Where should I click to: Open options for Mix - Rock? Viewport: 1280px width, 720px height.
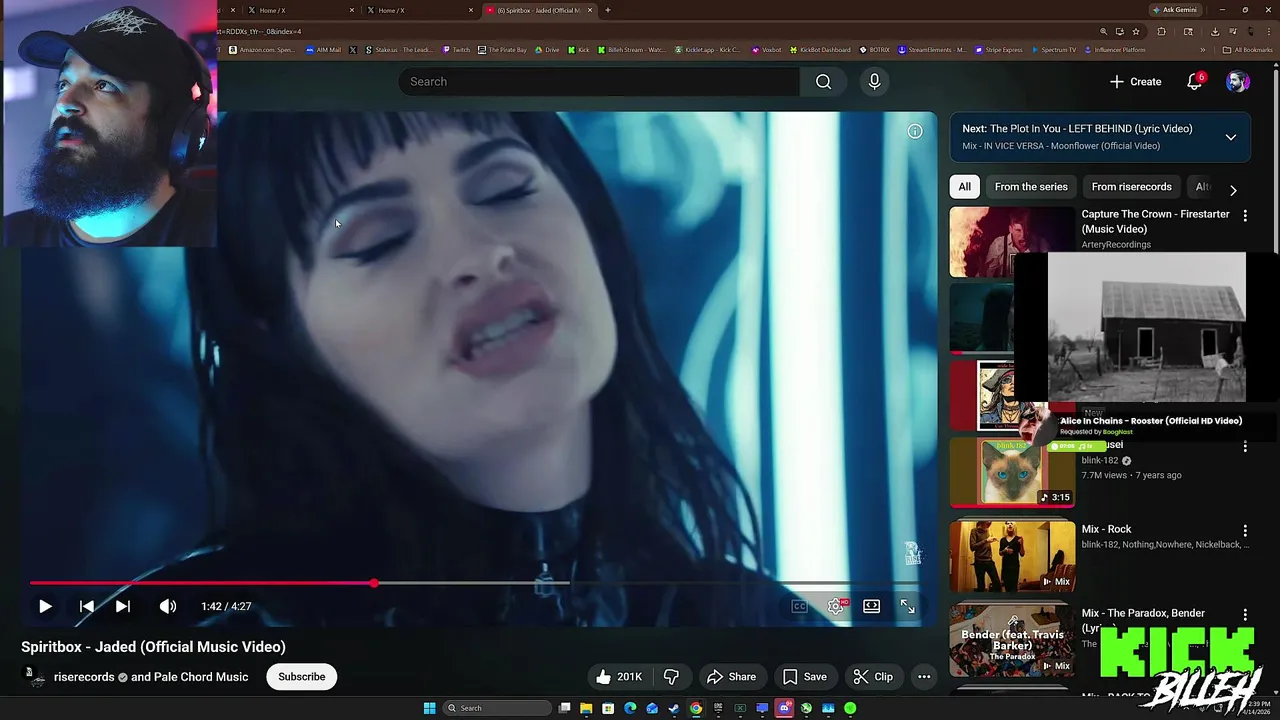click(1245, 531)
